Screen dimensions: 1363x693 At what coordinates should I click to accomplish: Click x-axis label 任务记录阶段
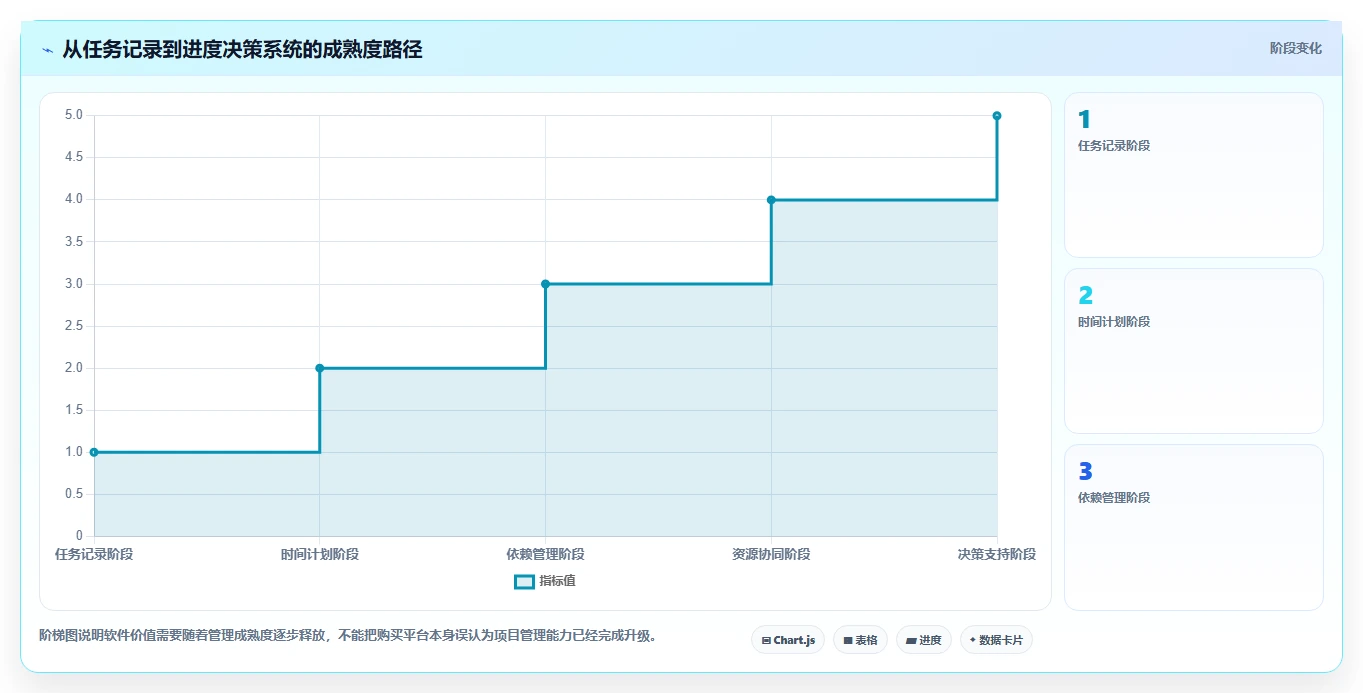click(x=94, y=554)
